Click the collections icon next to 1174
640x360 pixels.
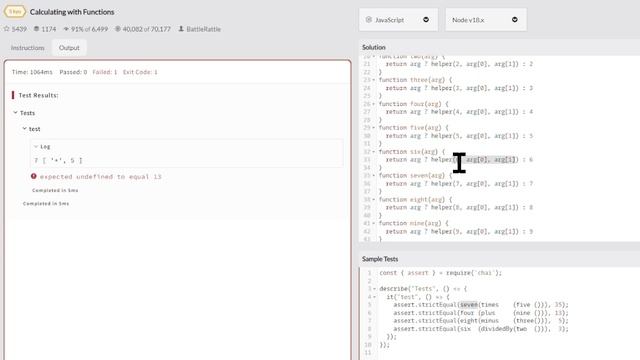(x=36, y=29)
